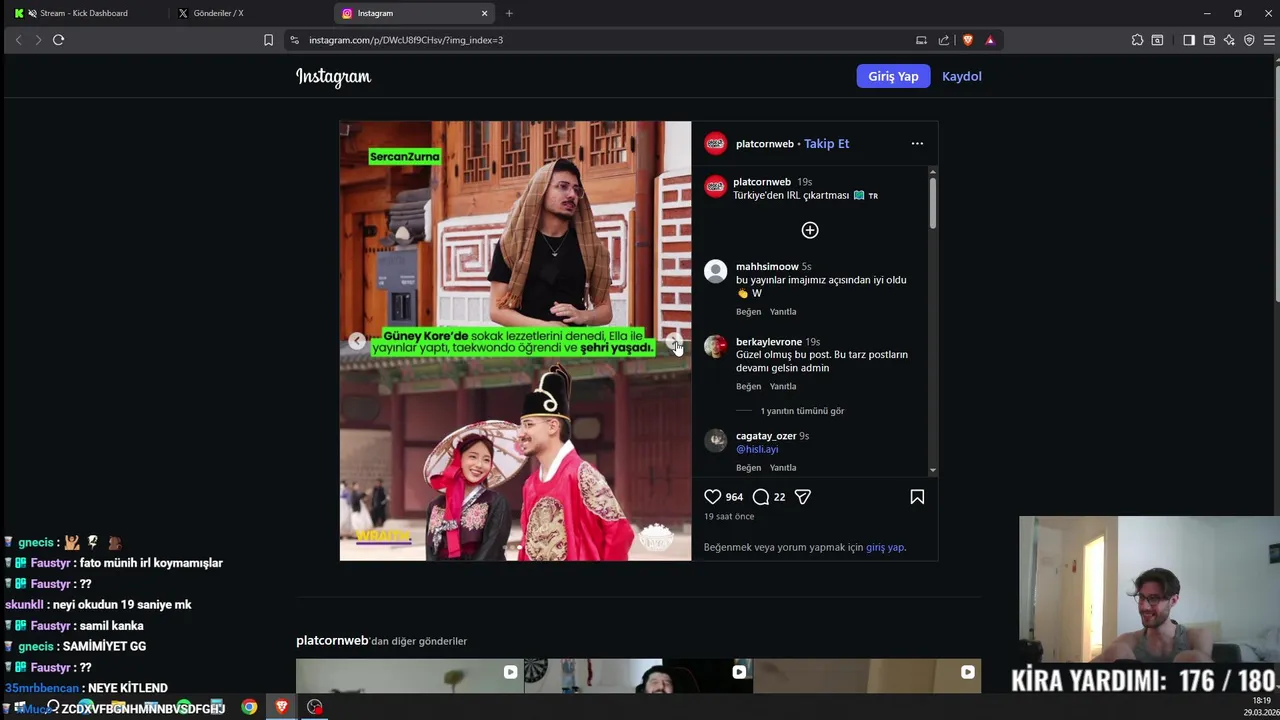Install app icon in address bar
Viewport: 1280px width, 720px height.
point(921,40)
